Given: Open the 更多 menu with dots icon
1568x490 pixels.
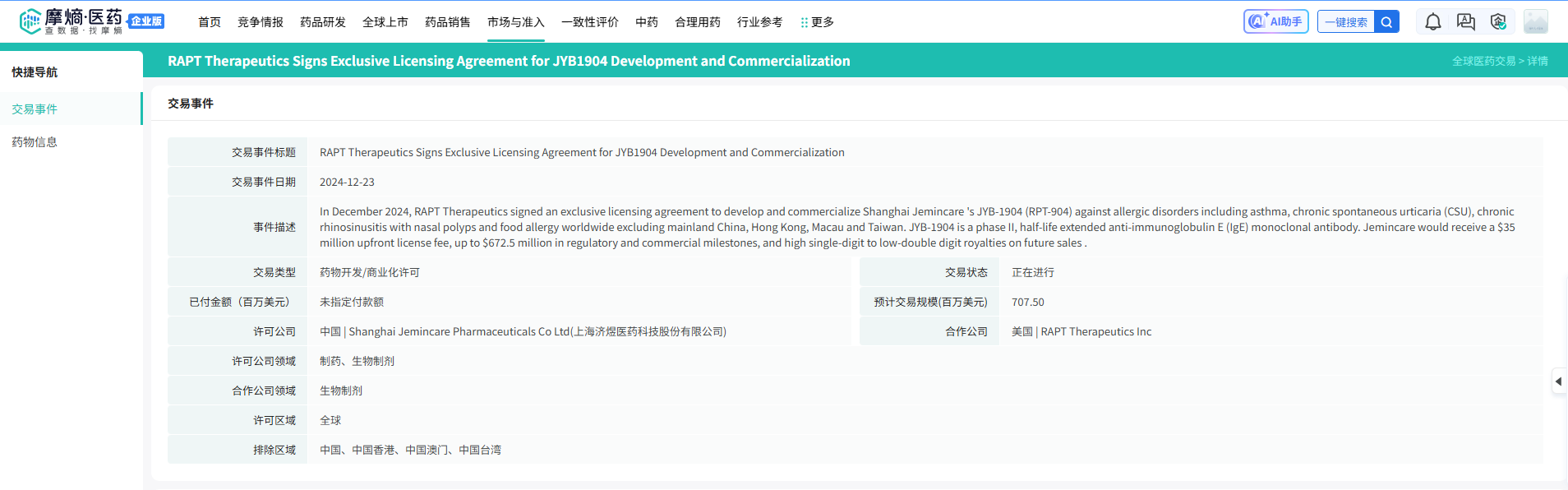Looking at the screenshot, I should pyautogui.click(x=817, y=22).
